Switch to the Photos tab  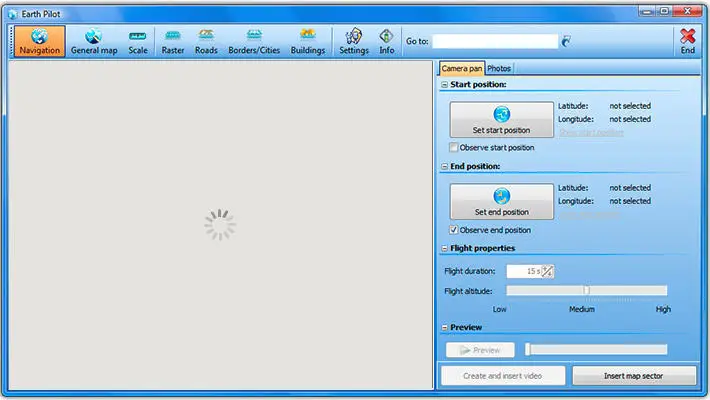[499, 68]
